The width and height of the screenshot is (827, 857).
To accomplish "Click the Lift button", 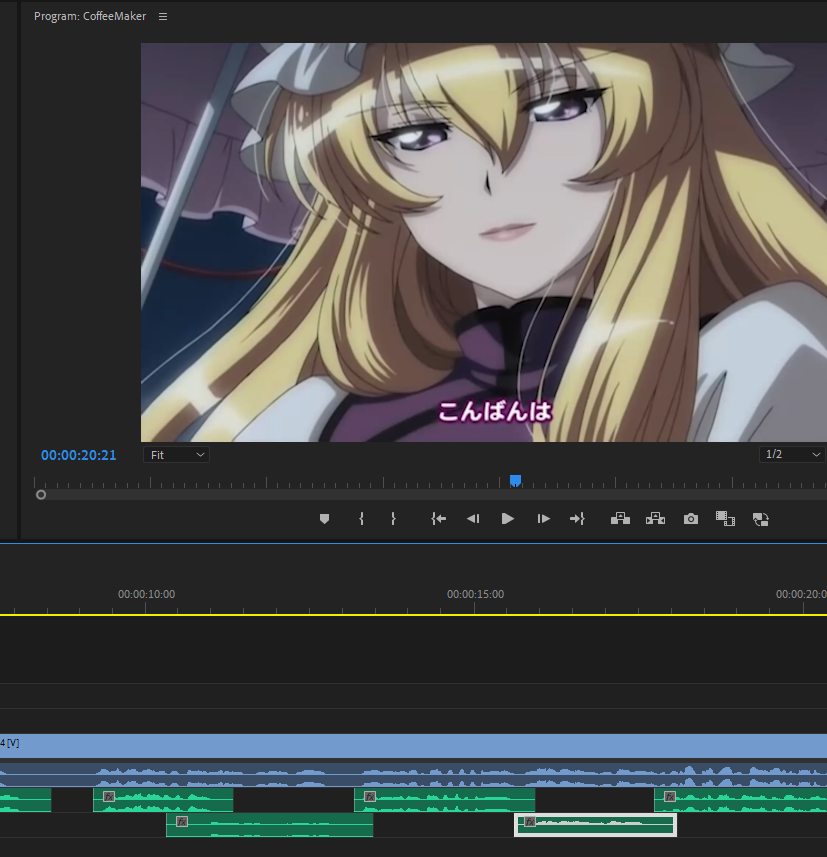I will point(620,519).
